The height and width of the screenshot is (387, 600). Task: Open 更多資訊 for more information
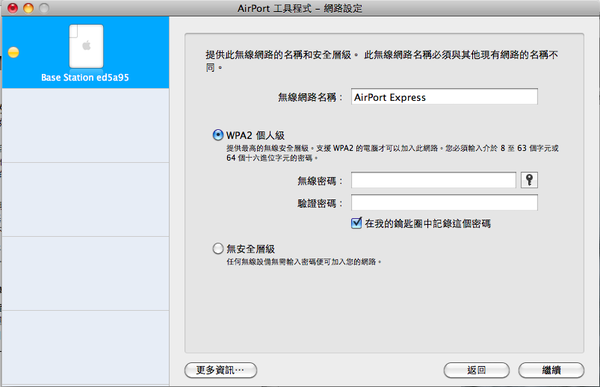(x=220, y=370)
